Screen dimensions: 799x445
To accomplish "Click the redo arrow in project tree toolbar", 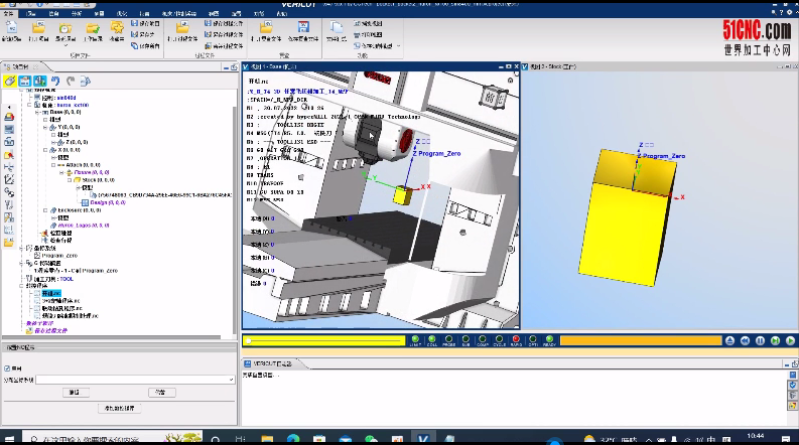I will click(71, 81).
